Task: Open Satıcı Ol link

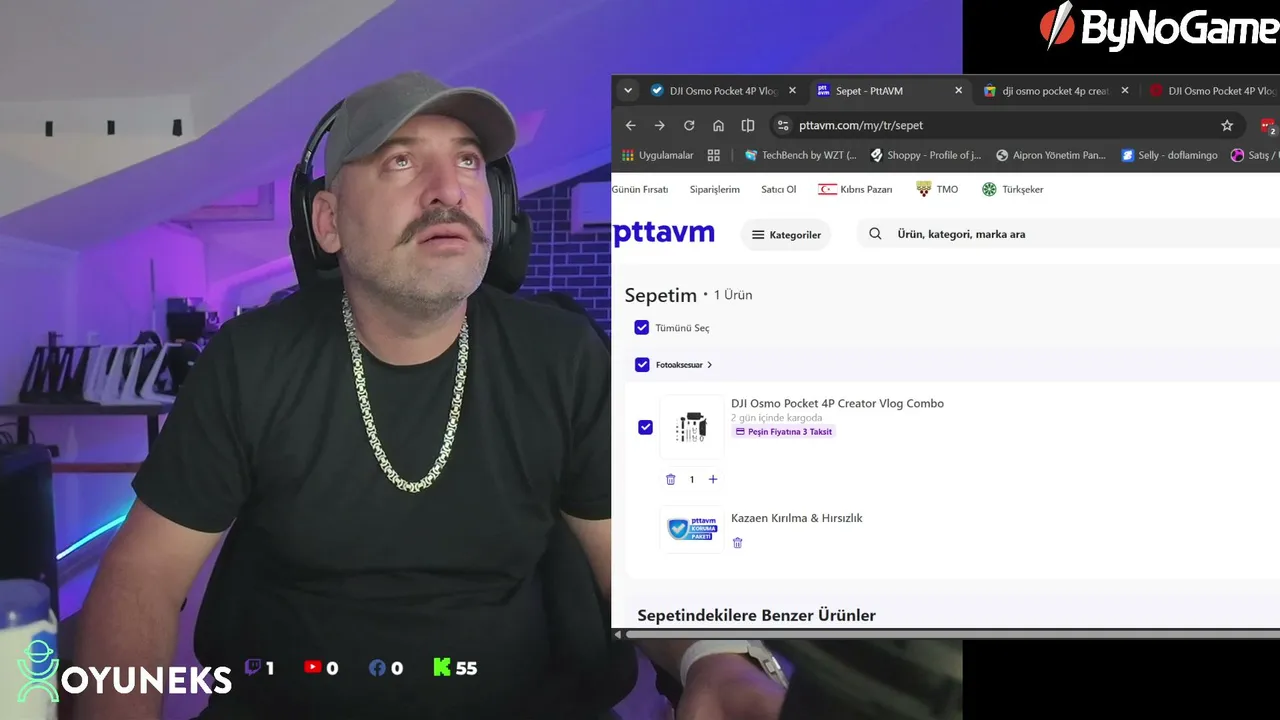Action: coord(779,189)
